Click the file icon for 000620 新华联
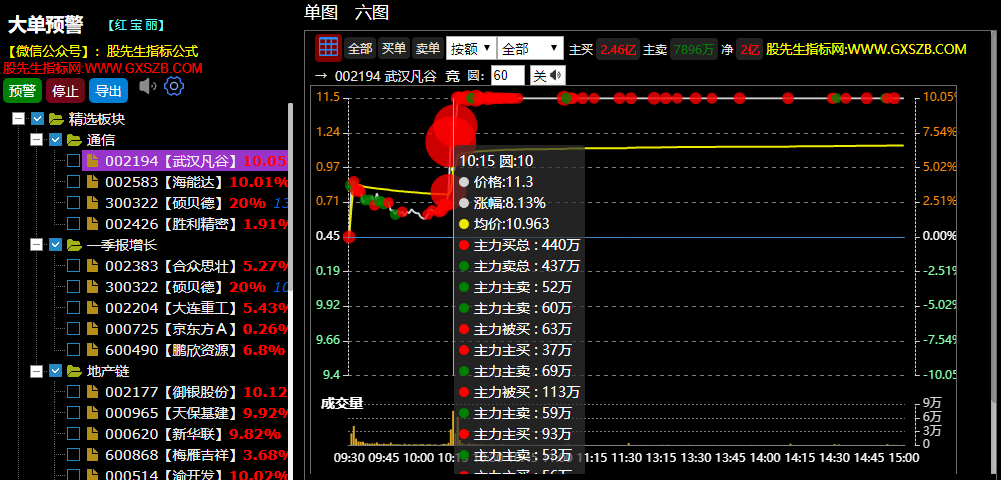Image resolution: width=1001 pixels, height=480 pixels. coord(93,433)
